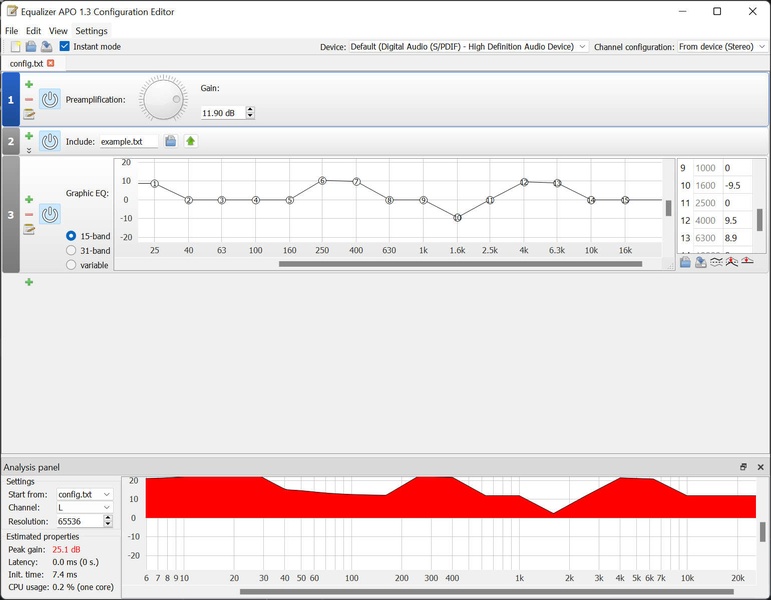Click the Include file name input field
The height and width of the screenshot is (600, 771).
(x=128, y=142)
